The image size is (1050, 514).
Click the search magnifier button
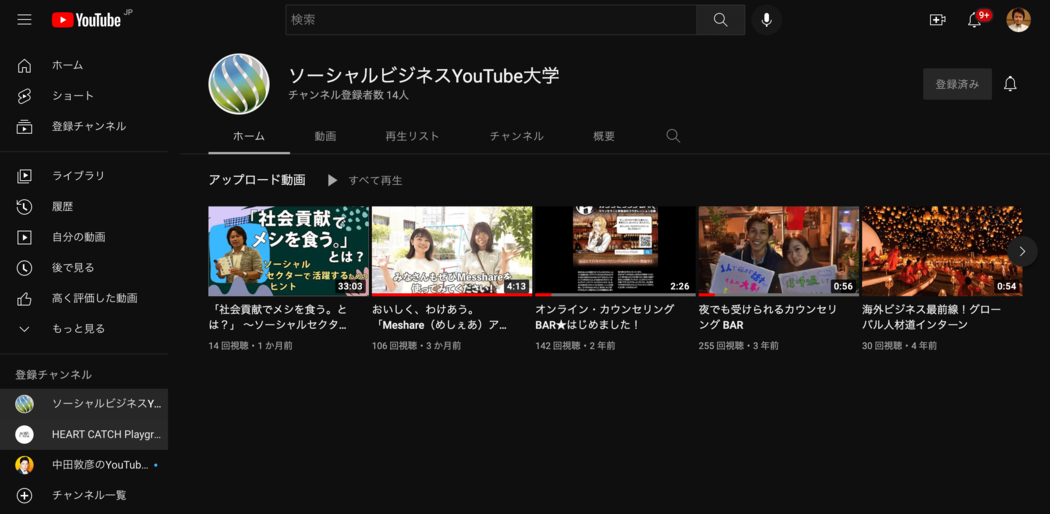[720, 20]
